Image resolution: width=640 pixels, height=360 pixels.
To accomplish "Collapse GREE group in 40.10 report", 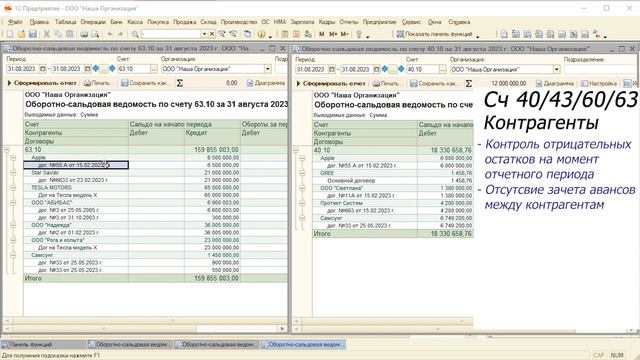I will tap(302, 173).
